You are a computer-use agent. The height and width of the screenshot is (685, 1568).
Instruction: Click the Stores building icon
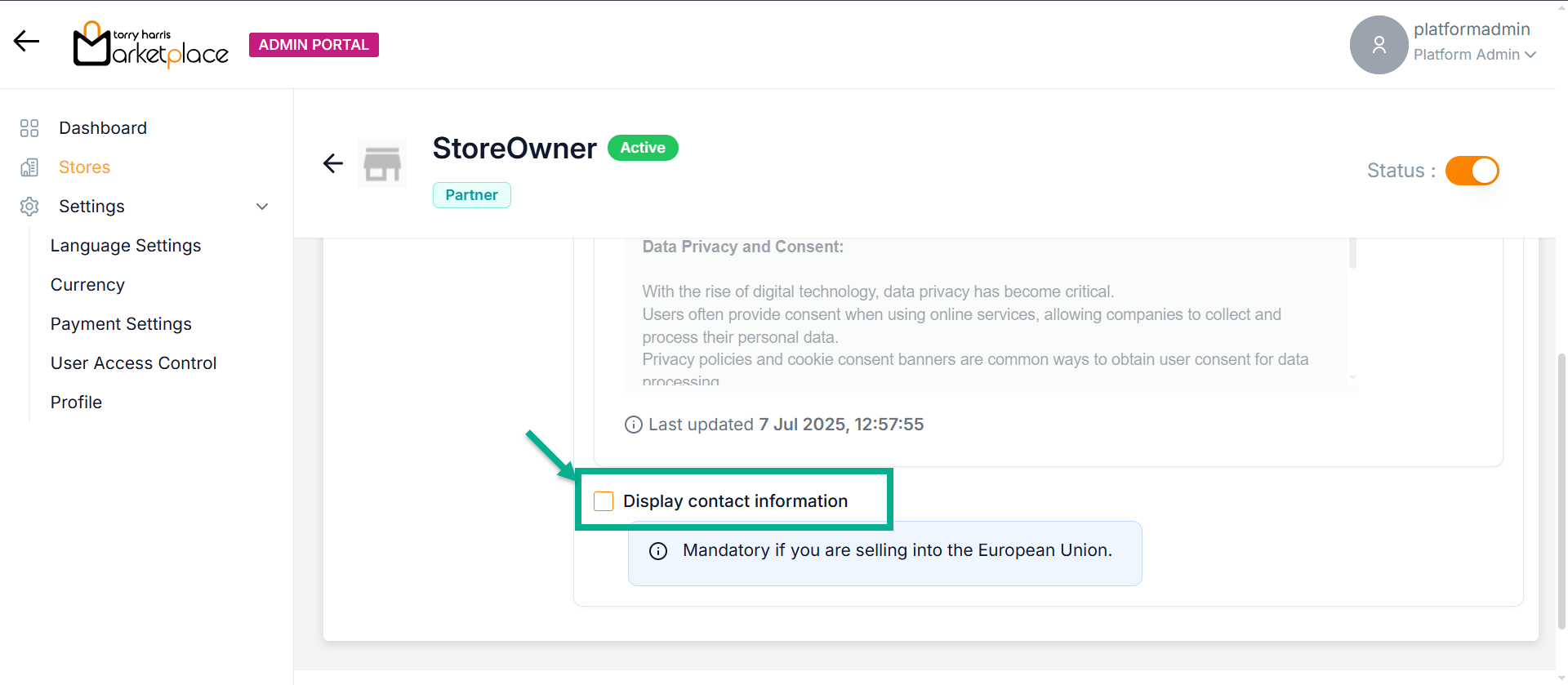(29, 167)
